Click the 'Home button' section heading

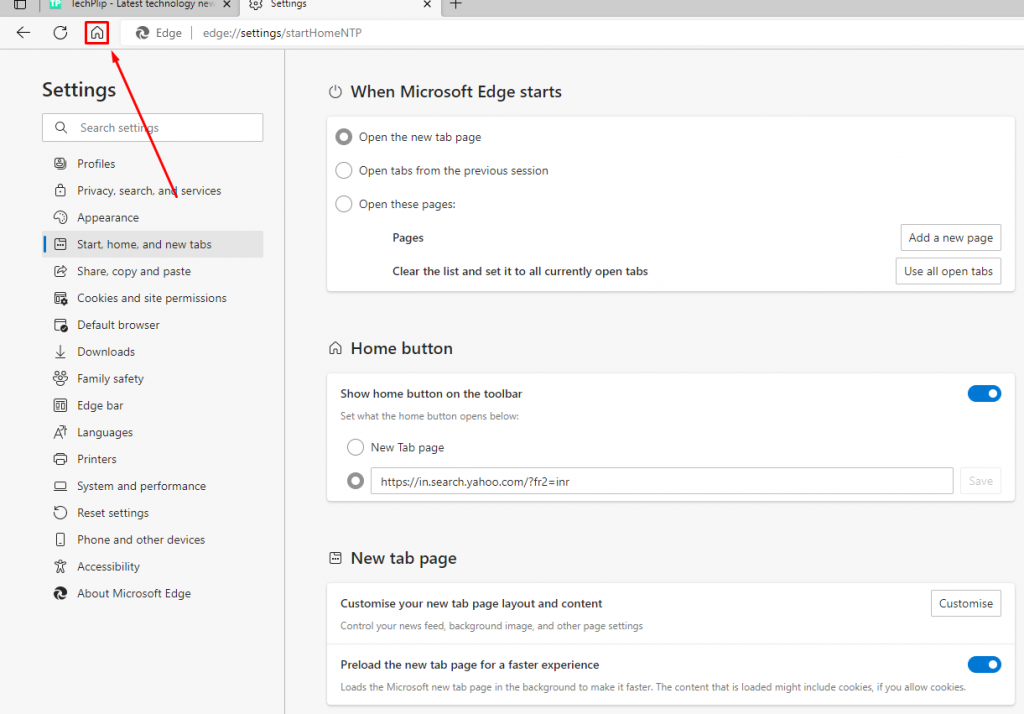[401, 348]
